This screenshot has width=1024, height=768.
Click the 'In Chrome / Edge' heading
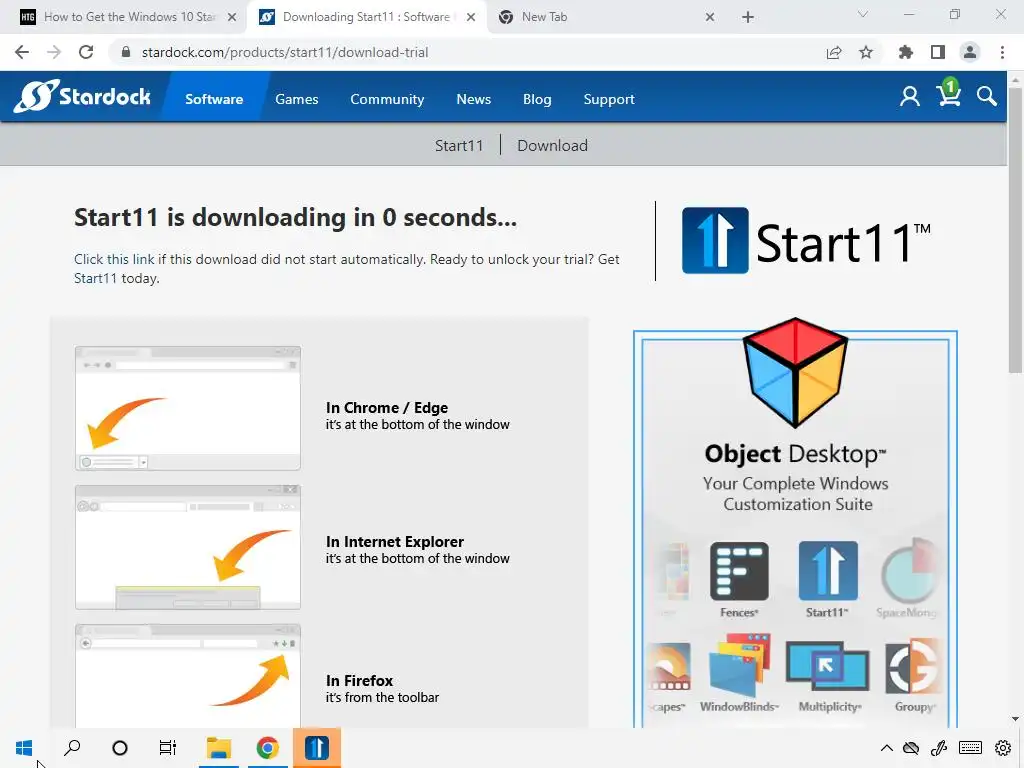coord(387,408)
